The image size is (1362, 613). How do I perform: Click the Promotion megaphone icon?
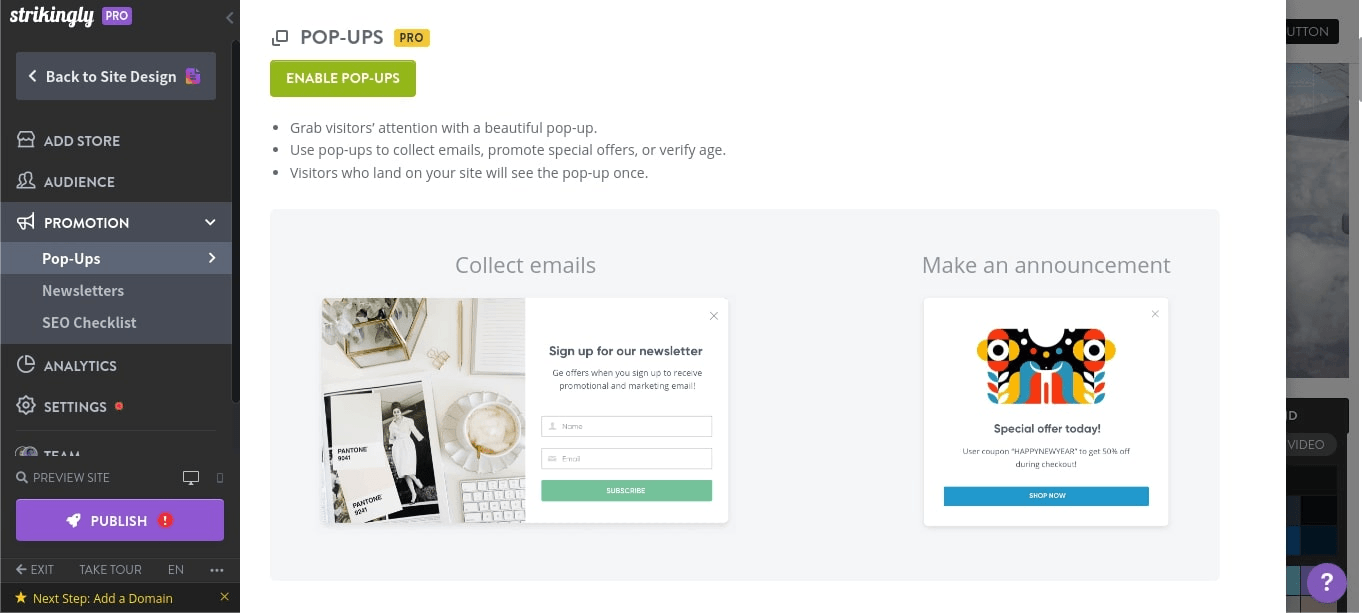26,222
